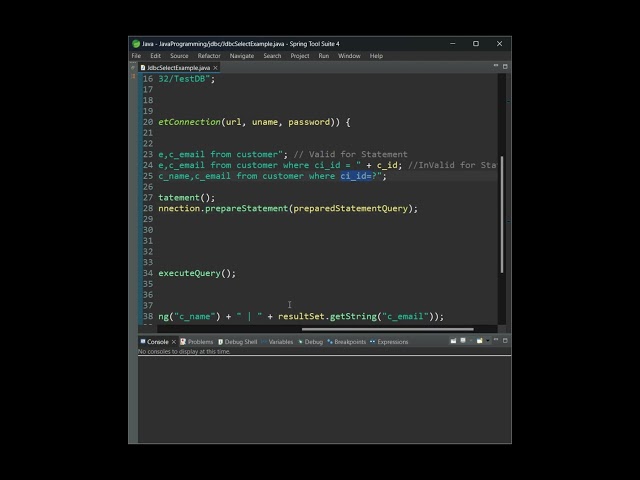640x480 pixels.
Task: Close the JdbcSelectExample.java editor tab
Action: (x=216, y=68)
